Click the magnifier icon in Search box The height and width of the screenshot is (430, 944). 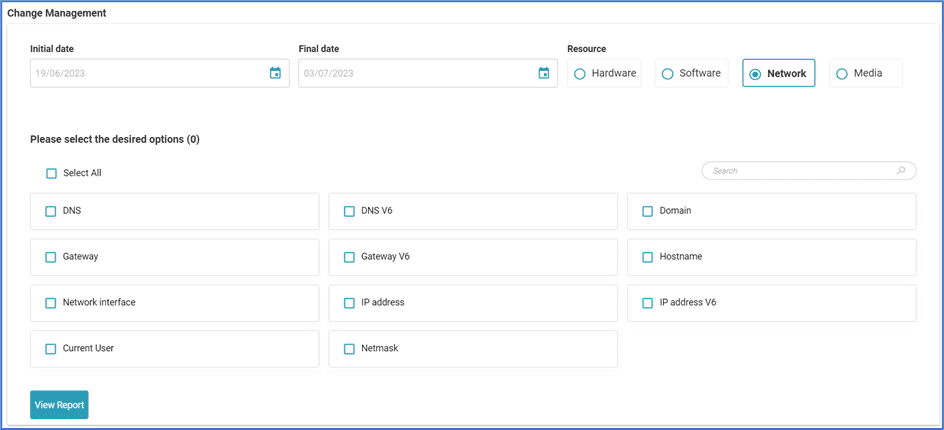[901, 171]
